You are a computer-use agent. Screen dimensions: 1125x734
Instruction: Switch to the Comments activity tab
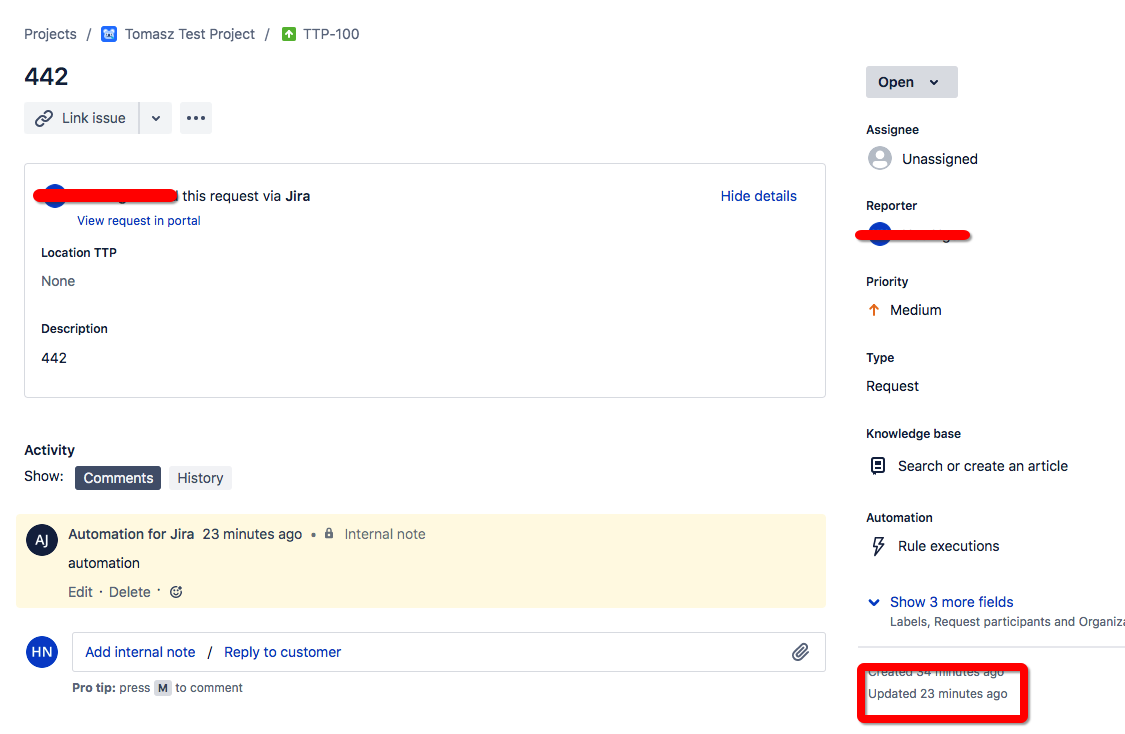point(118,478)
